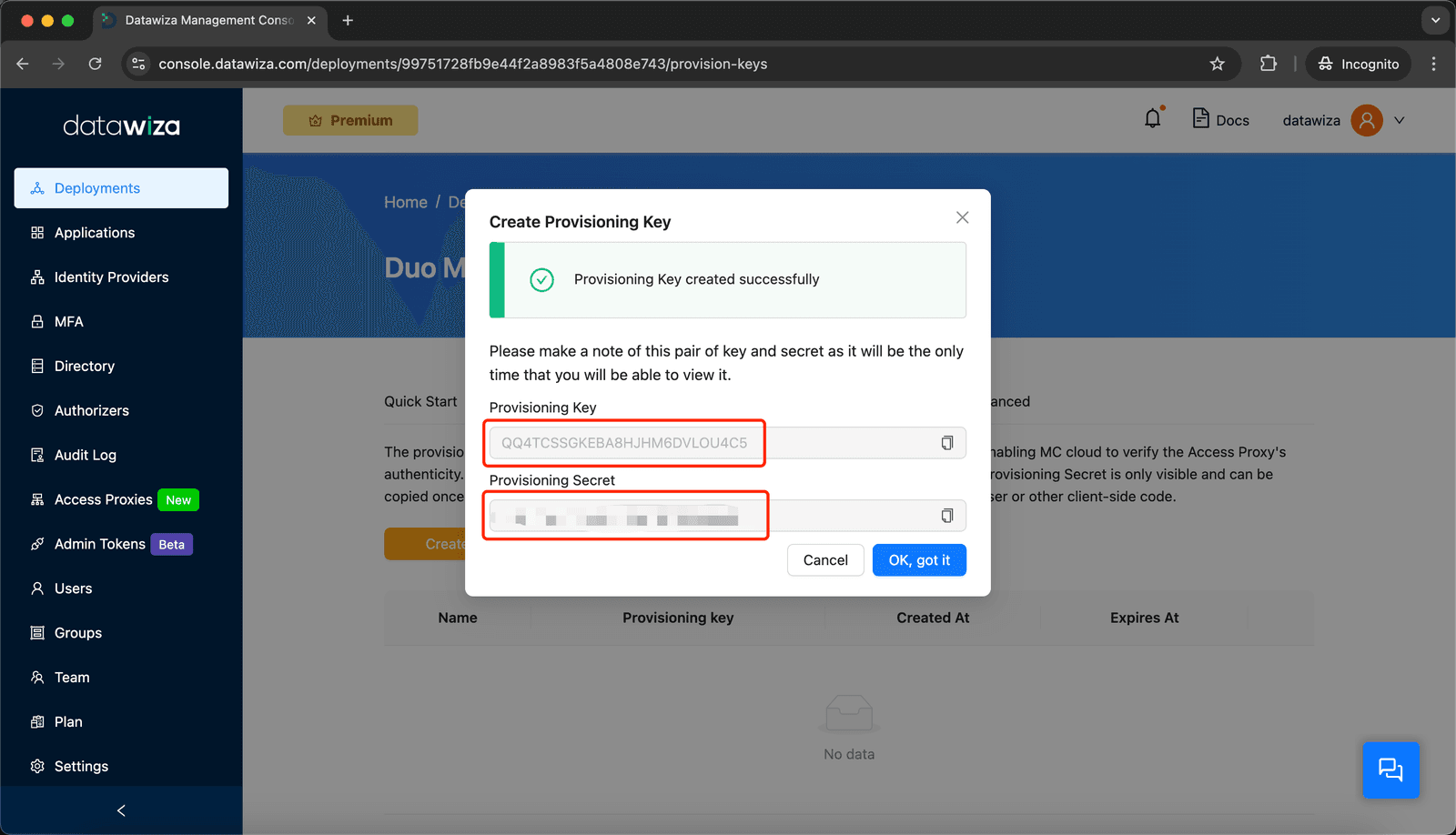Click the Expires At column header
The image size is (1456, 835).
tap(1144, 618)
